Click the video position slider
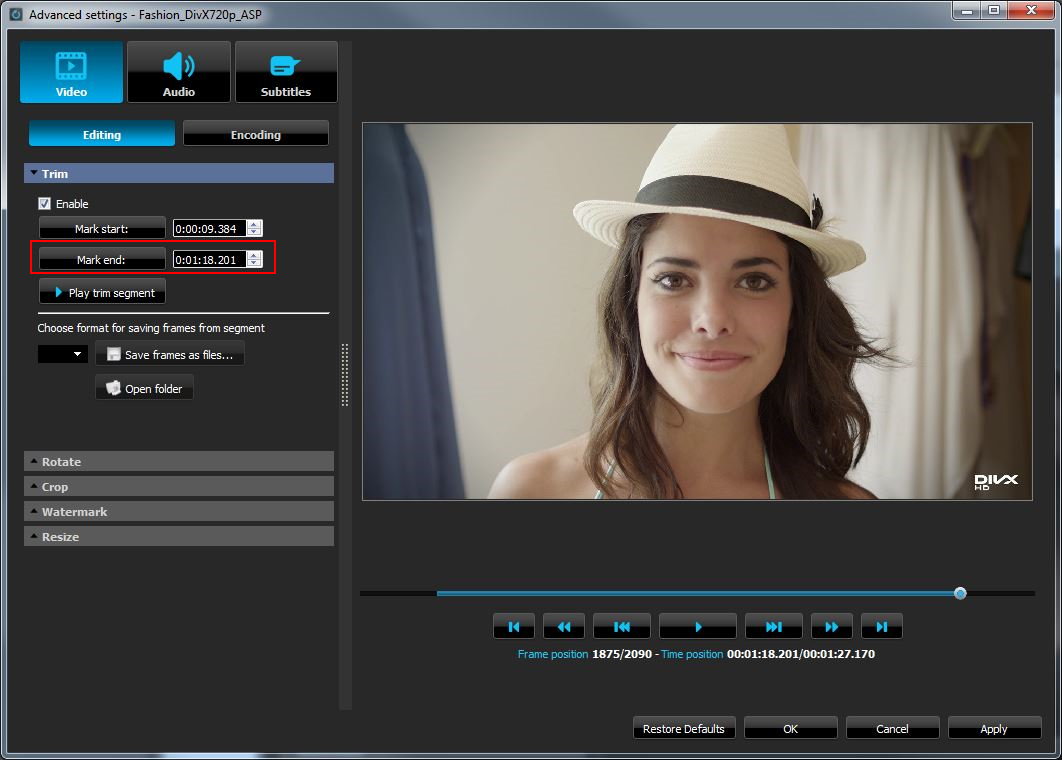The height and width of the screenshot is (760, 1062). click(x=959, y=593)
